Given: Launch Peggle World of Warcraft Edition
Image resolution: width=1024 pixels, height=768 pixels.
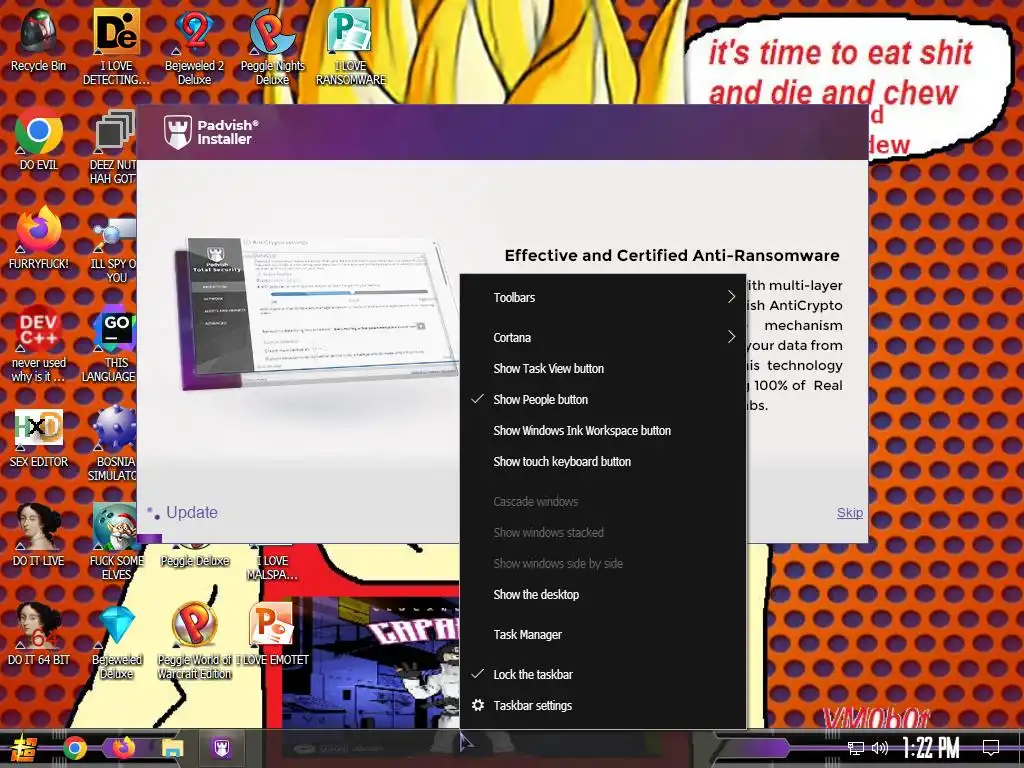Looking at the screenshot, I should click(x=194, y=640).
